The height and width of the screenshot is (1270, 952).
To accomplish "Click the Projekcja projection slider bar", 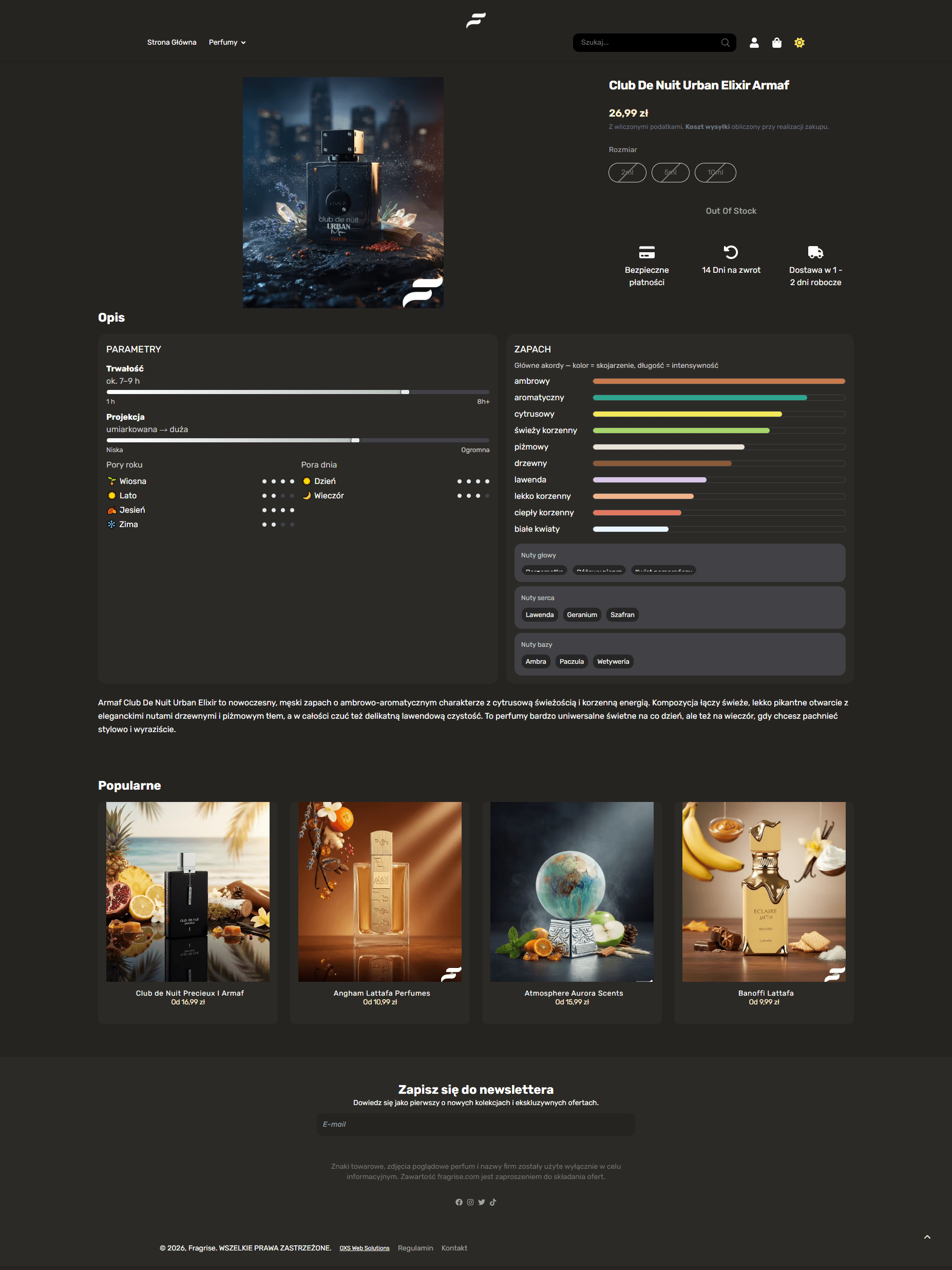I will point(298,440).
